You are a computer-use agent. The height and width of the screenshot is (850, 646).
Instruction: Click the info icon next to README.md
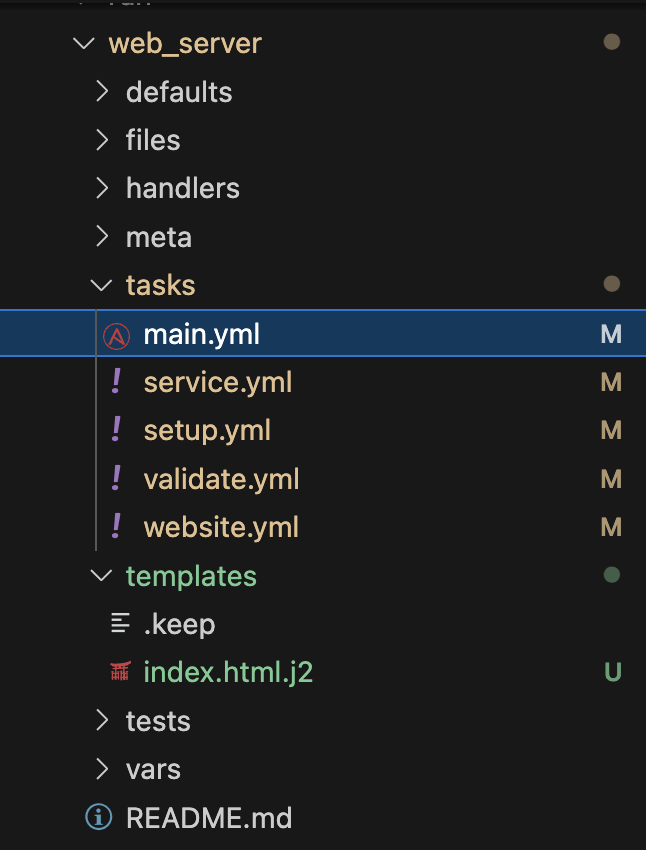coord(98,818)
